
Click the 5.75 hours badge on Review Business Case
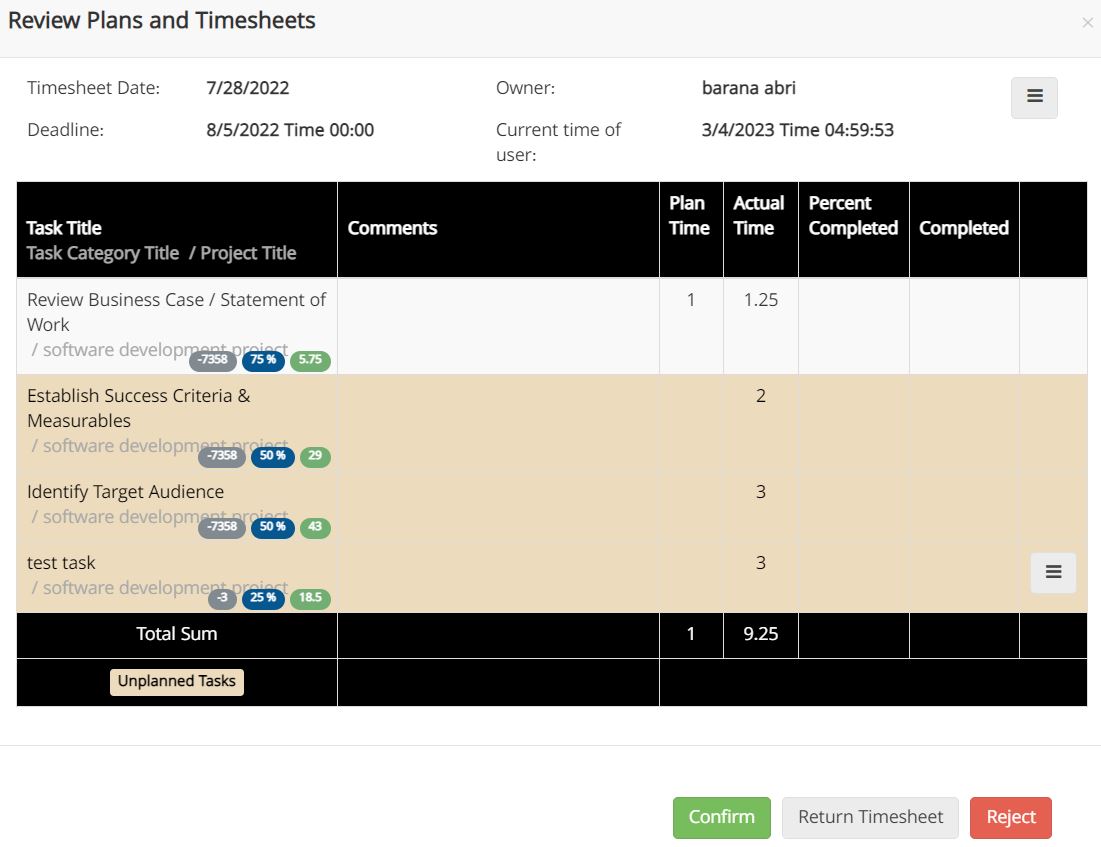click(310, 360)
